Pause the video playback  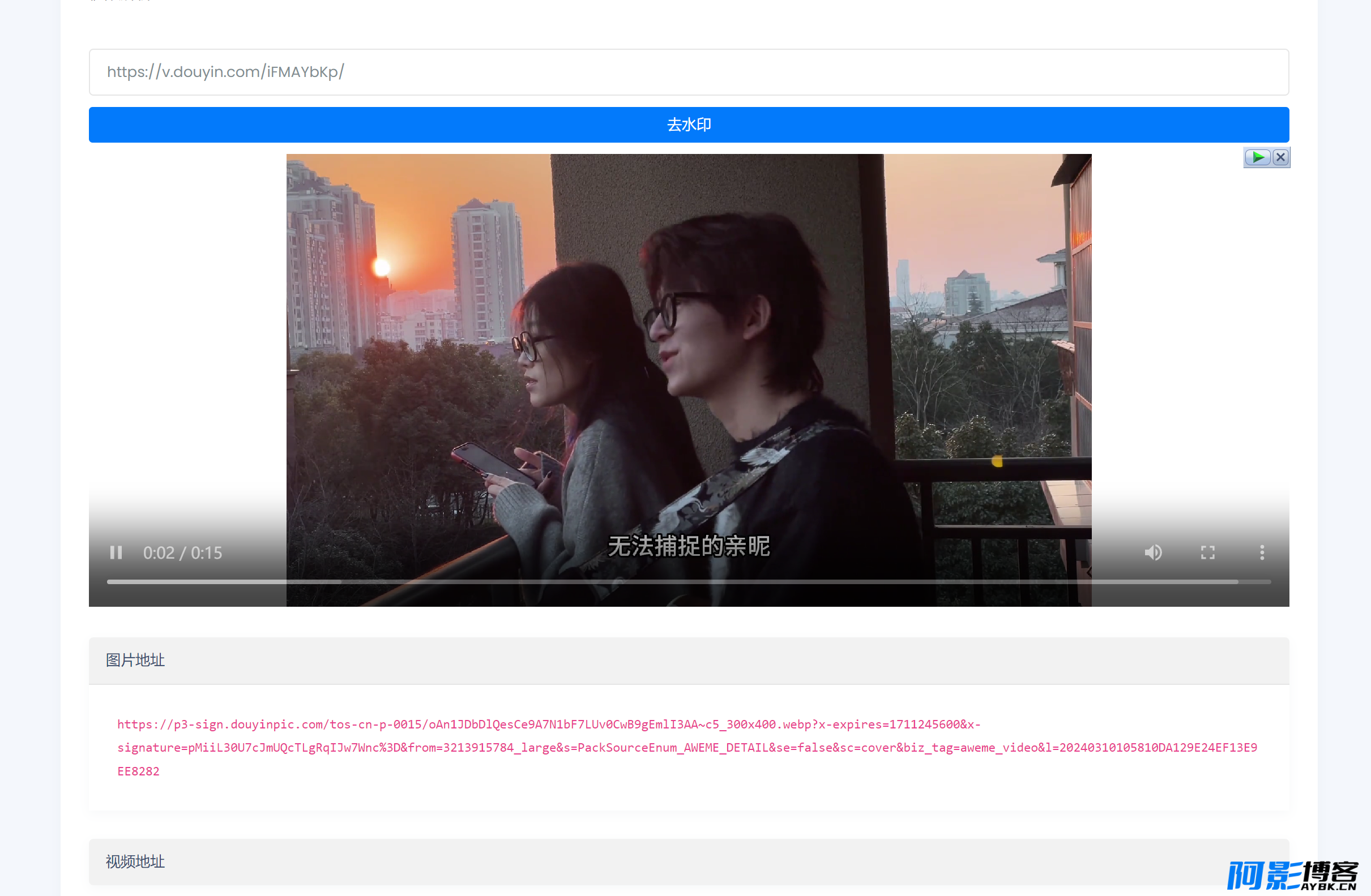(x=116, y=553)
